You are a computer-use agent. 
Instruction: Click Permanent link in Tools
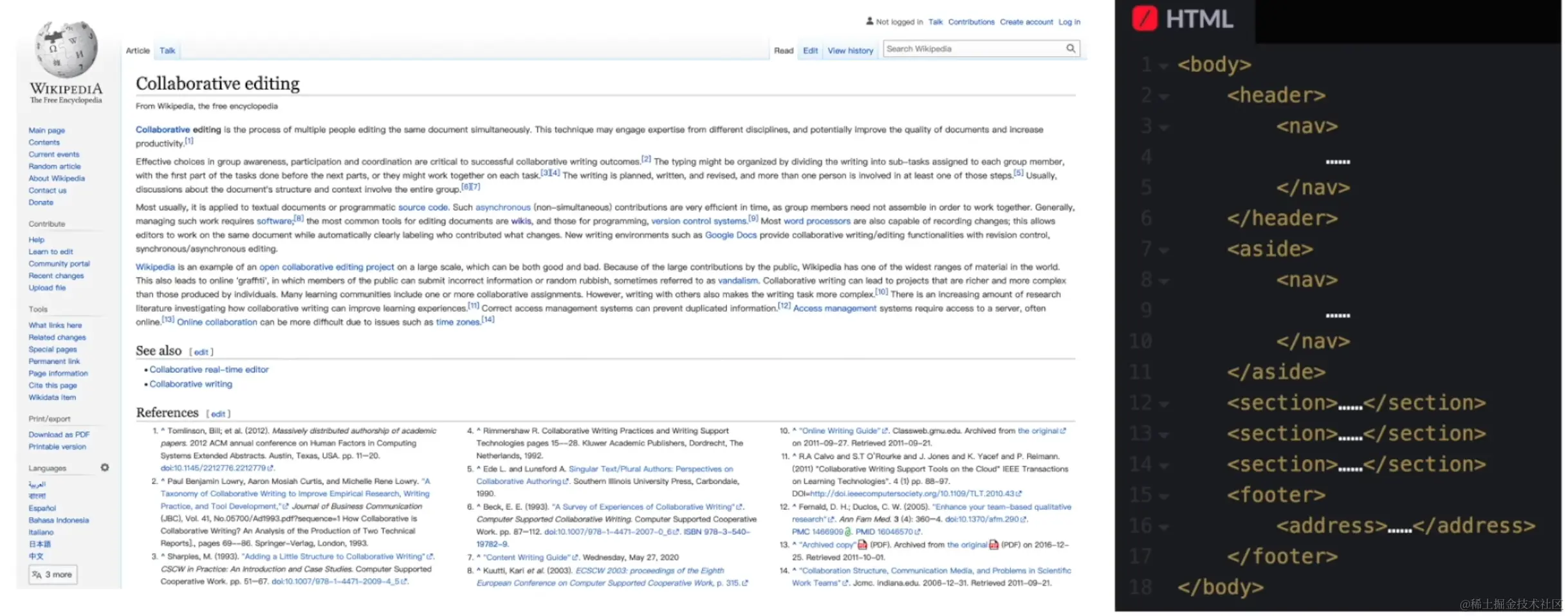point(54,361)
